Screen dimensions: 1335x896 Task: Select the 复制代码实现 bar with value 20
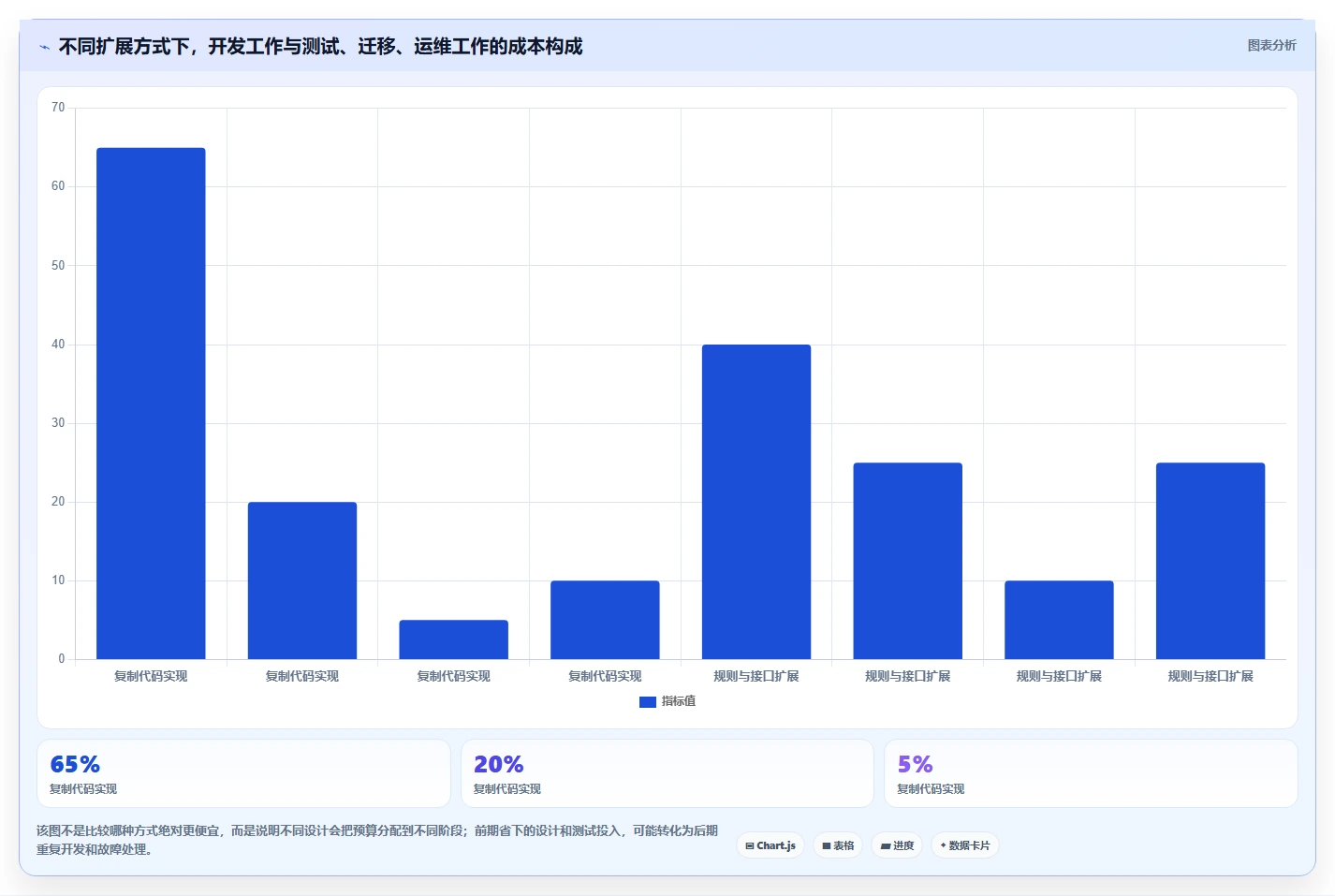click(x=302, y=580)
